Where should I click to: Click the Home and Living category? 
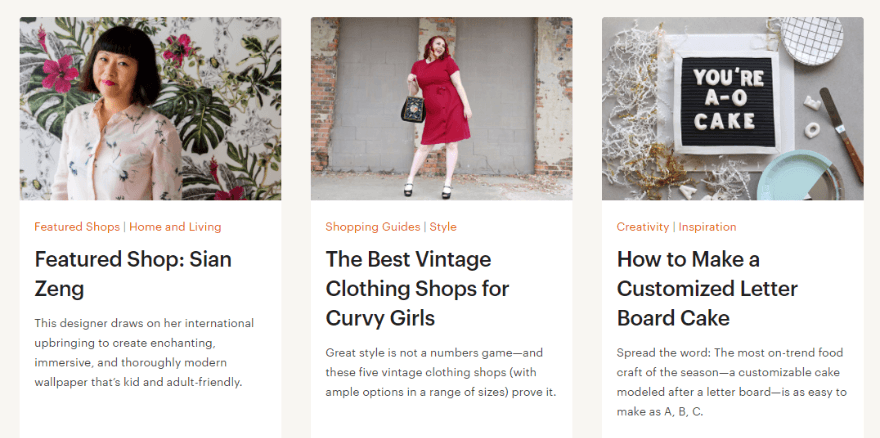[175, 227]
